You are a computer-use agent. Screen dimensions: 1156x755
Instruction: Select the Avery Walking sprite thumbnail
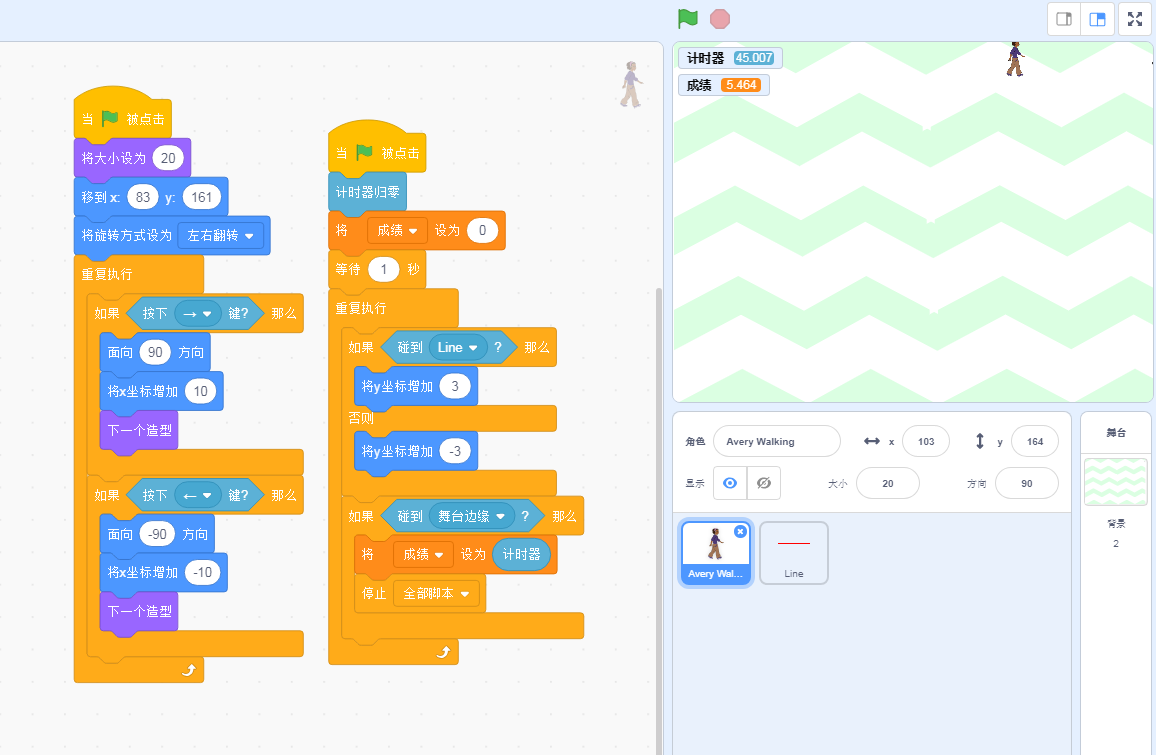715,553
